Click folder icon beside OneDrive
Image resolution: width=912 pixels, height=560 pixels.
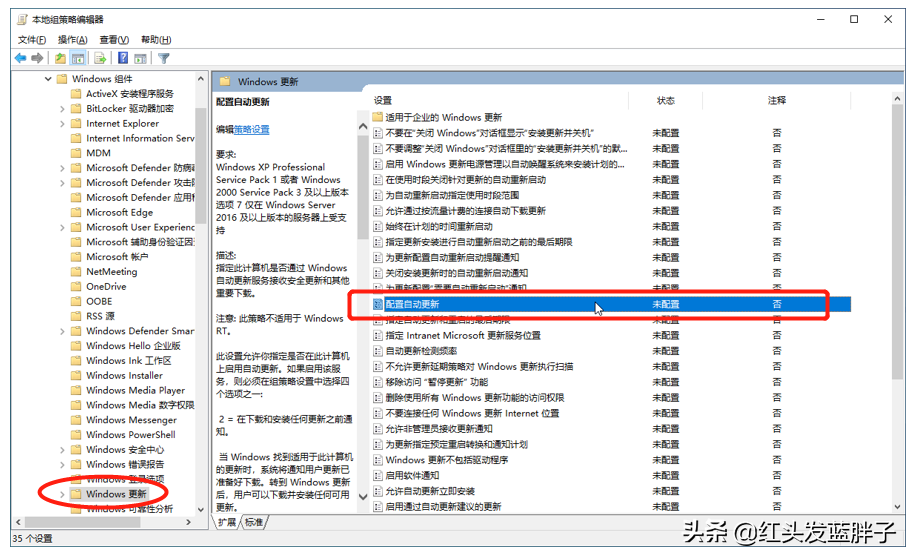click(x=76, y=286)
